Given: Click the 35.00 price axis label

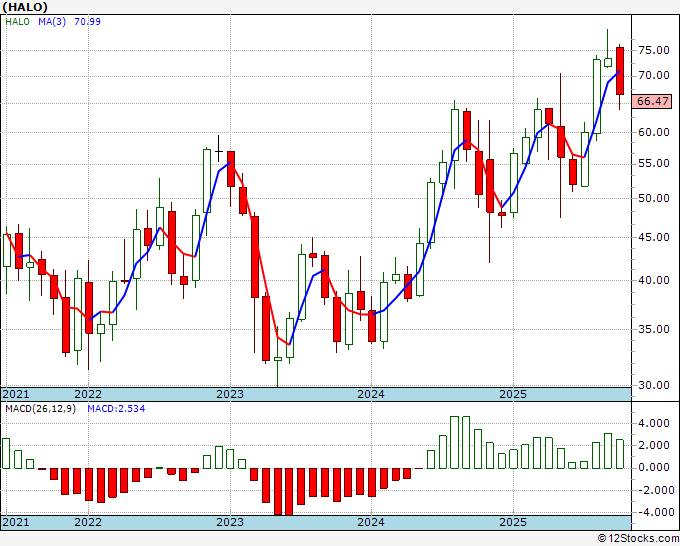Looking at the screenshot, I should click(654, 329).
